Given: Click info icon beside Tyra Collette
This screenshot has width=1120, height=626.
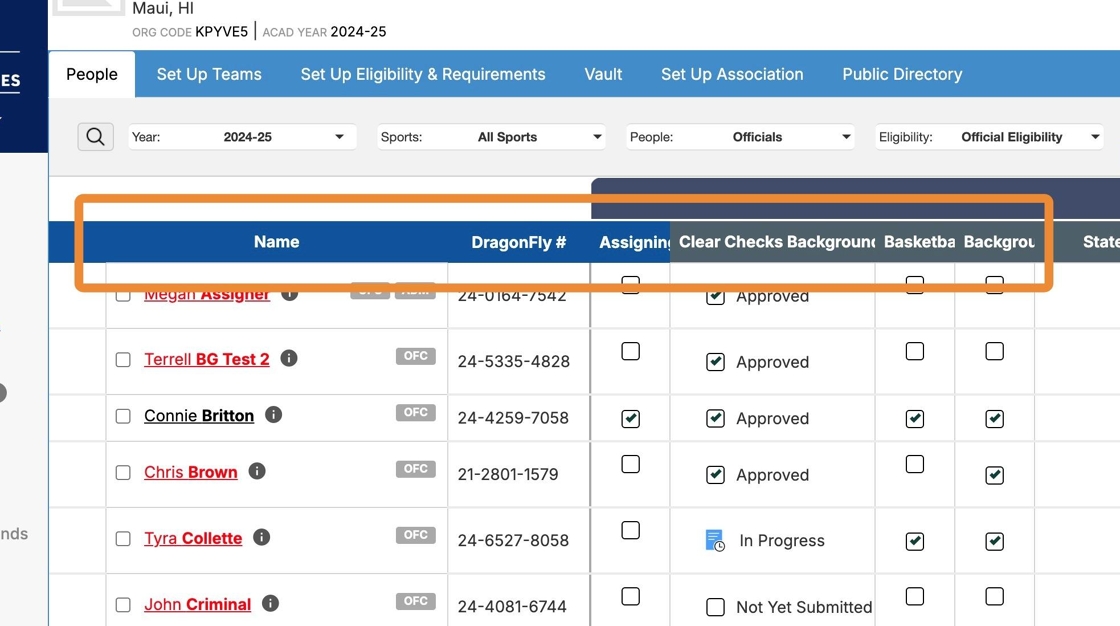Looking at the screenshot, I should click(262, 537).
